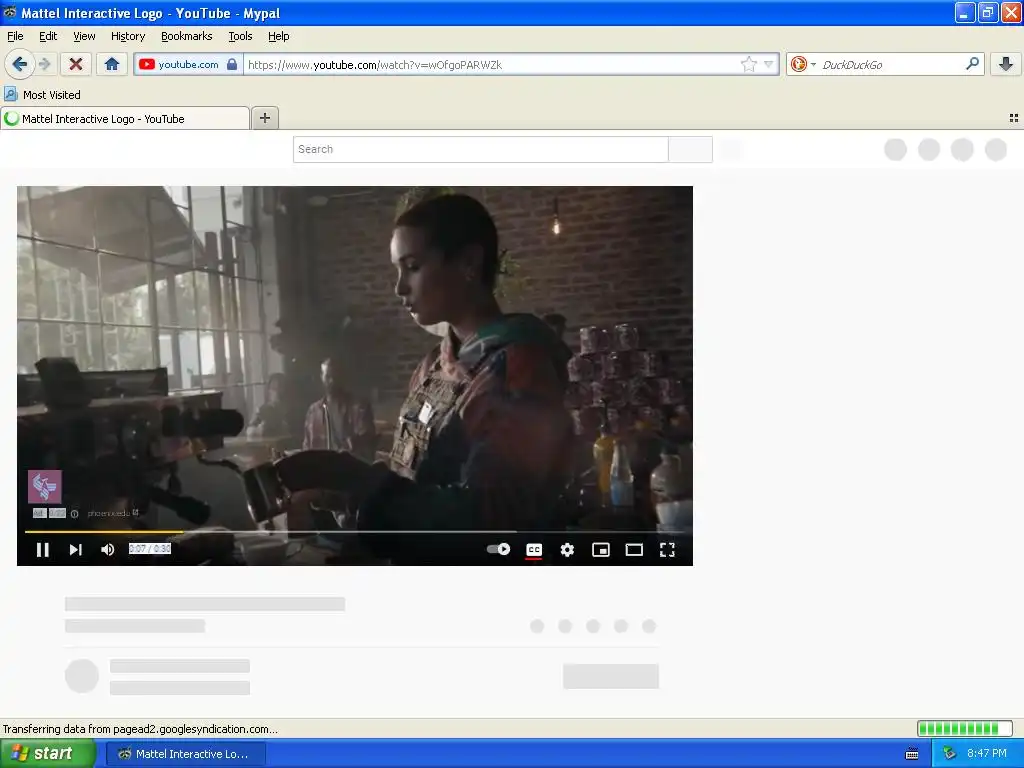This screenshot has height=768, width=1024.
Task: Stop loading the page
Action: pyautogui.click(x=76, y=64)
